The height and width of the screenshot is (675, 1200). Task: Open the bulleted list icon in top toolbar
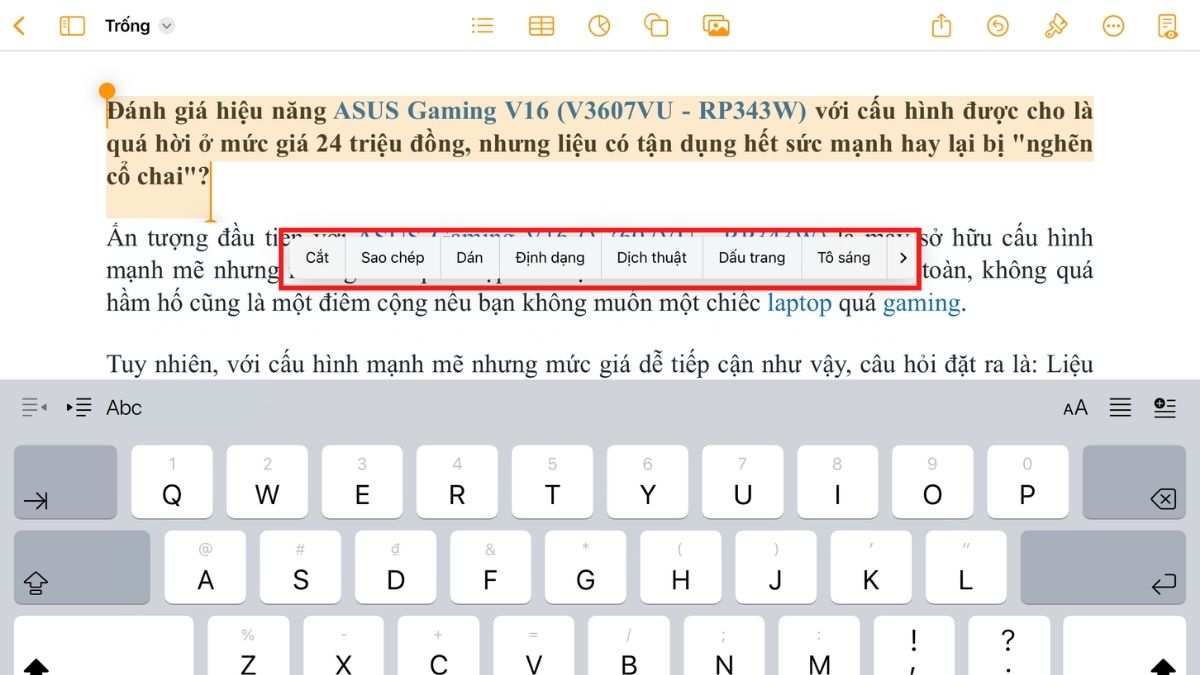pyautogui.click(x=483, y=26)
